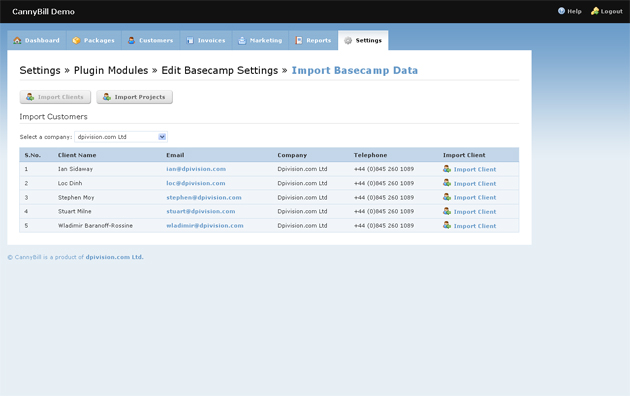Import client Loc Dinh via link
This screenshot has width=630, height=396.
(475, 184)
